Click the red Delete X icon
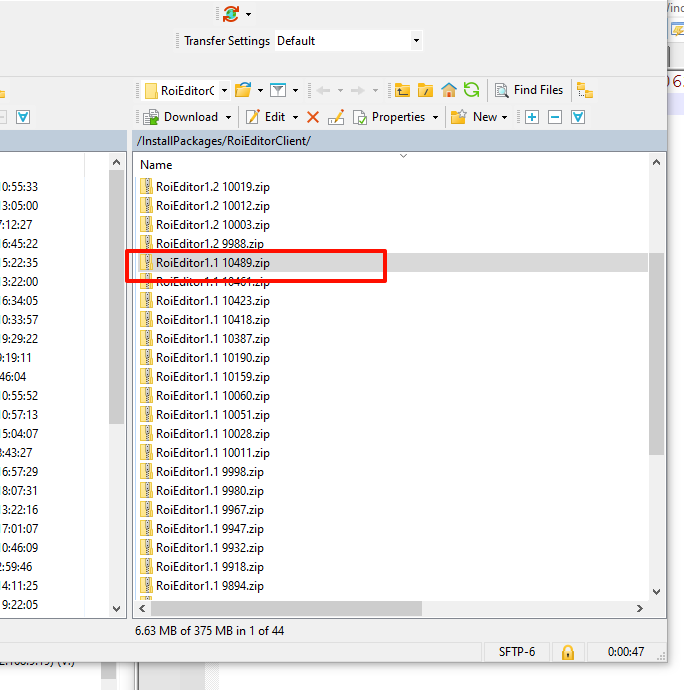The width and height of the screenshot is (684, 690). coord(313,117)
